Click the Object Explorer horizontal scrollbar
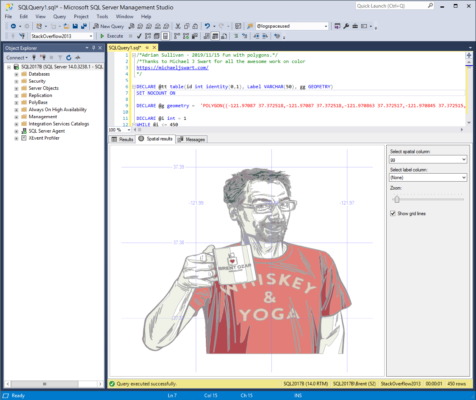Viewport: 476px width, 400px height. pos(54,384)
